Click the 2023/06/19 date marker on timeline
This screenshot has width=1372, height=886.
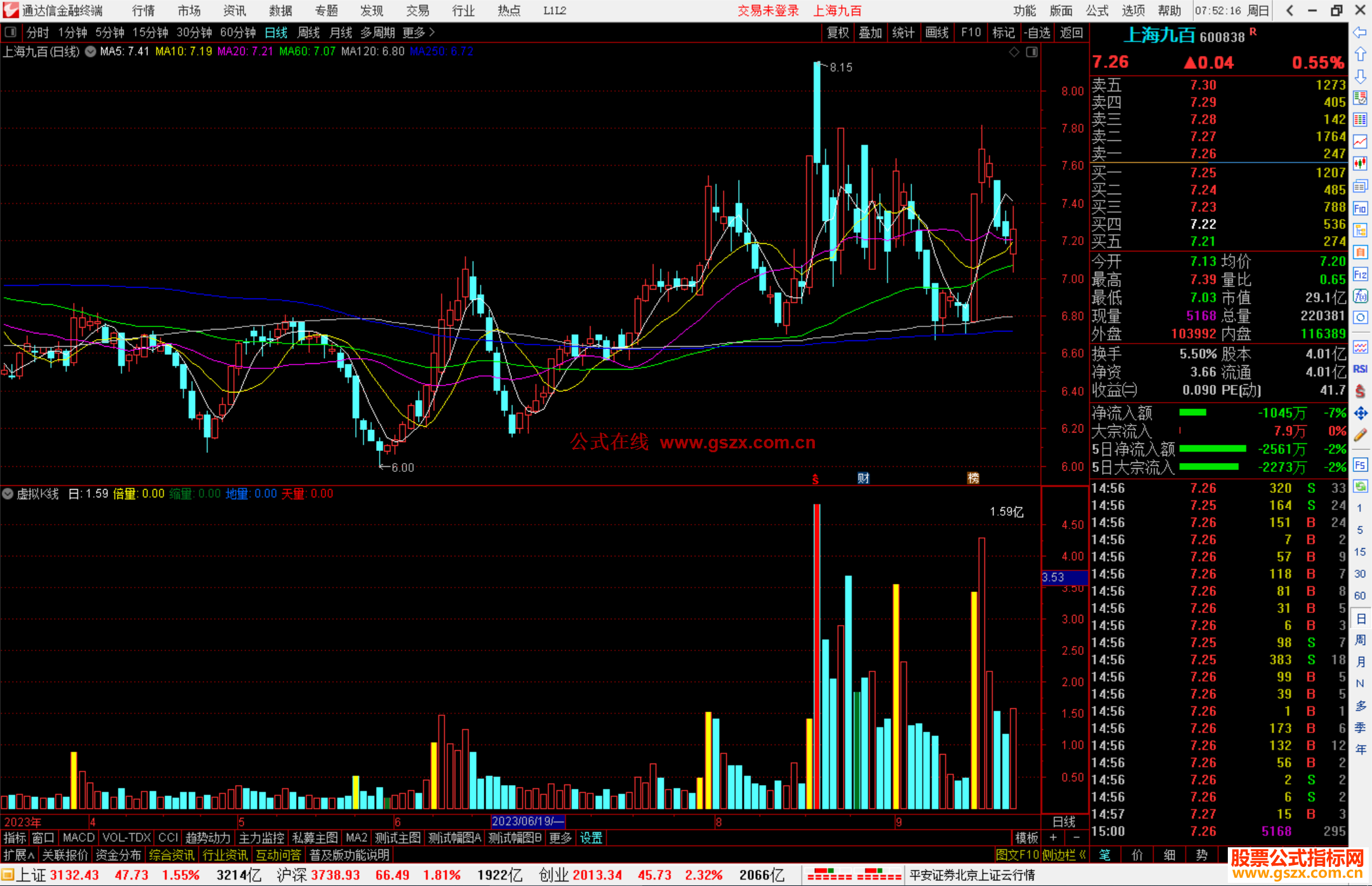[527, 821]
